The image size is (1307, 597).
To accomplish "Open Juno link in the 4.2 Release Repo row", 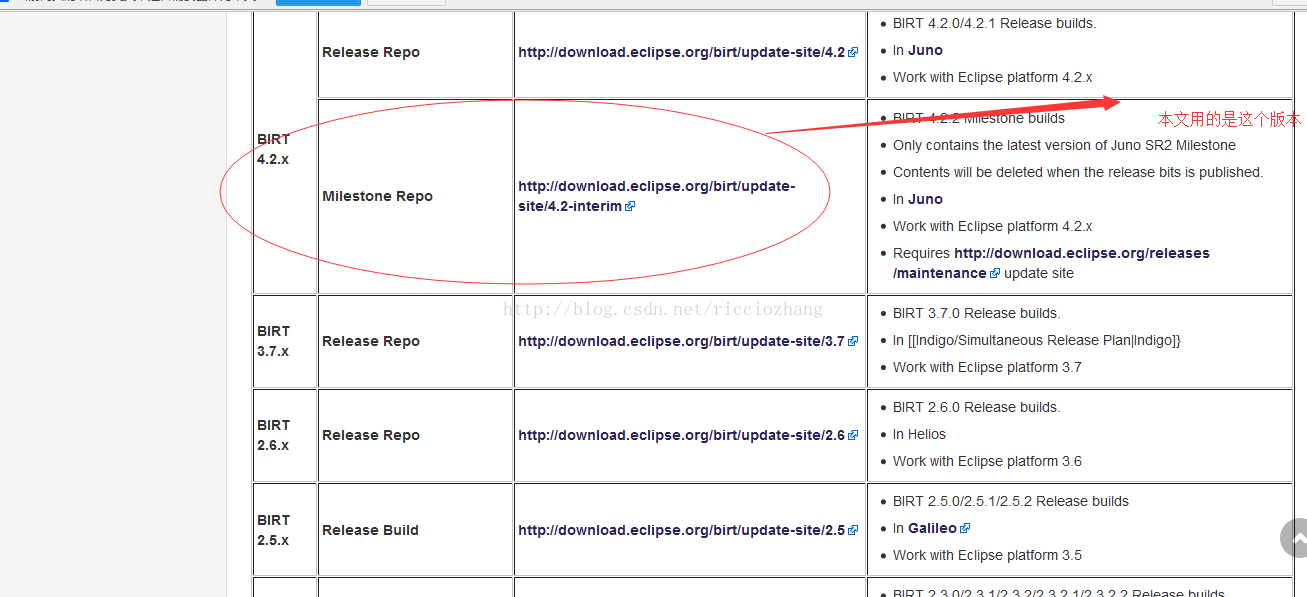I will pyautogui.click(x=925, y=50).
